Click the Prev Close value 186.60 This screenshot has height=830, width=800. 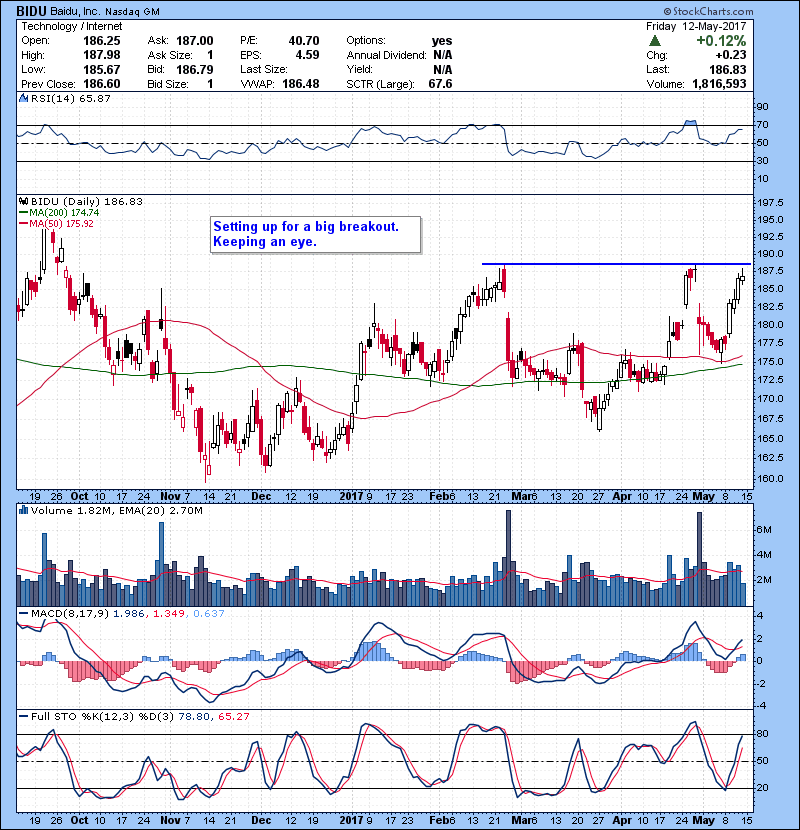(102, 84)
